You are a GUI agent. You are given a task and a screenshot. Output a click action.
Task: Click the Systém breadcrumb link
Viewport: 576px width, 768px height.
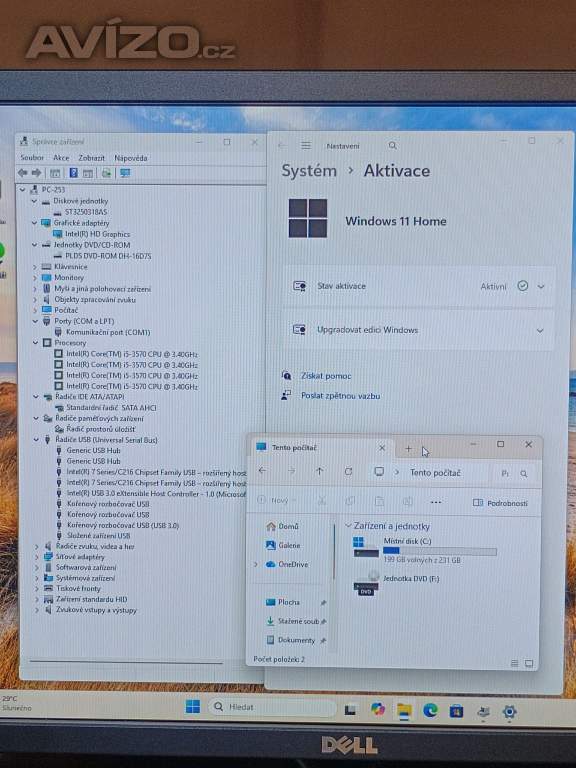(309, 171)
